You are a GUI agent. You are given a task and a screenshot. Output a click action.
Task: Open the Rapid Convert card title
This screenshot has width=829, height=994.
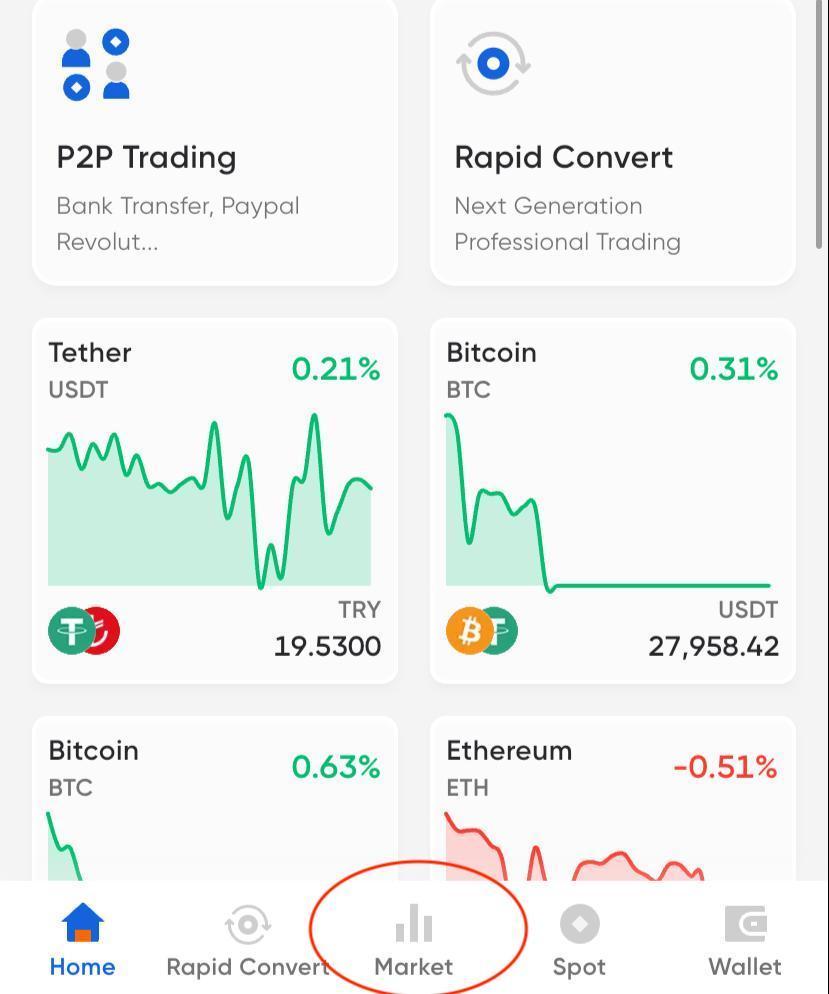(x=563, y=157)
